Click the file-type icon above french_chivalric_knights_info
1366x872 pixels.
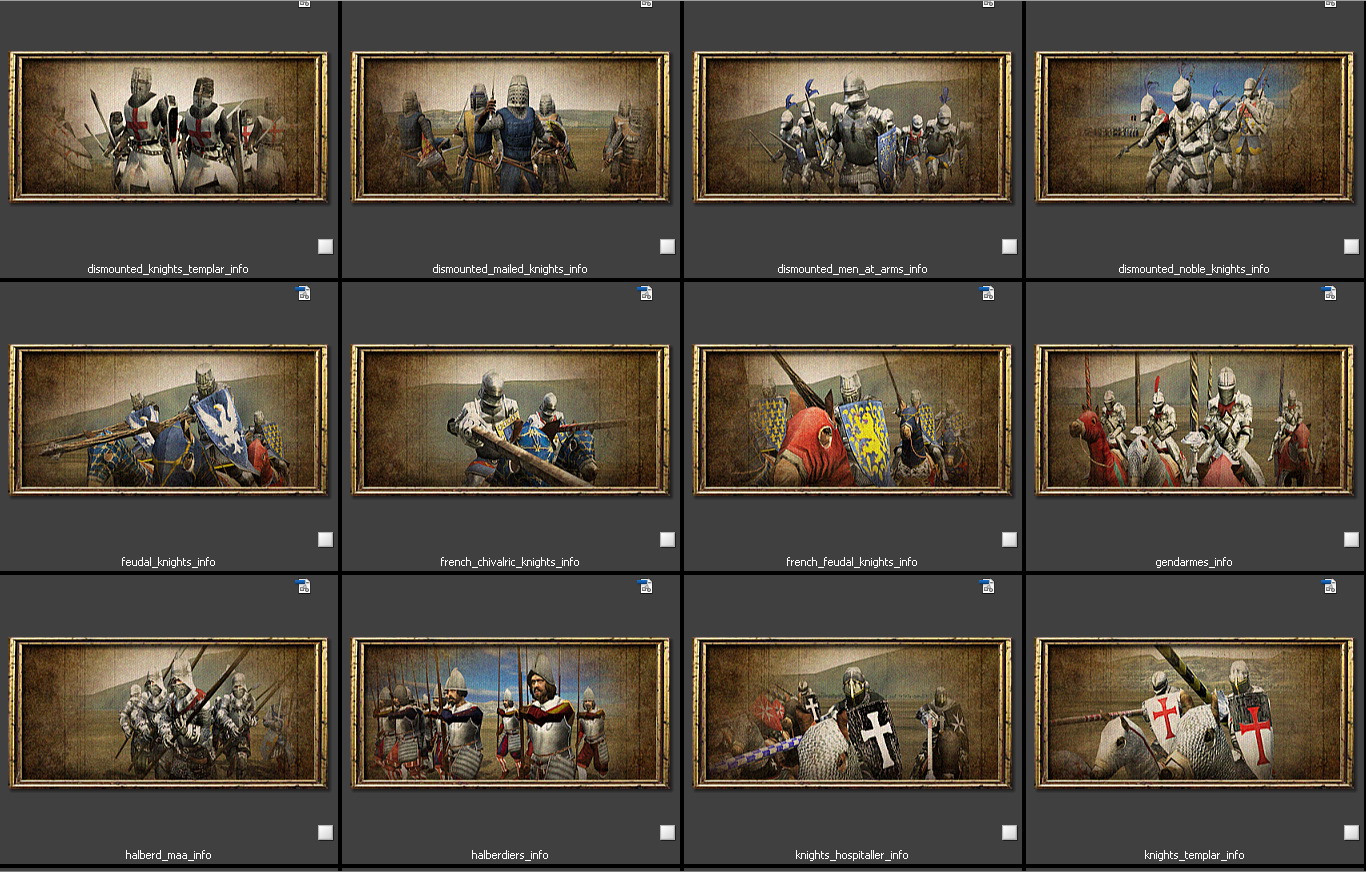coord(646,293)
